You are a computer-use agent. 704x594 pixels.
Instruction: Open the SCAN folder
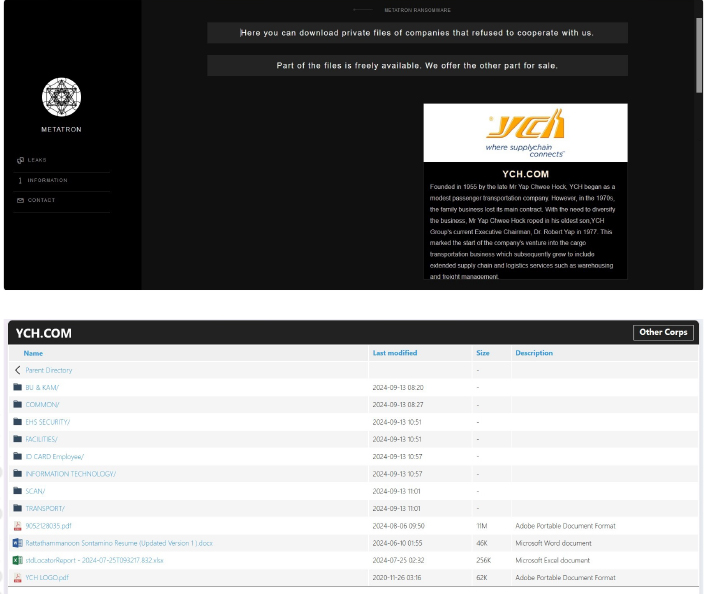(x=35, y=491)
